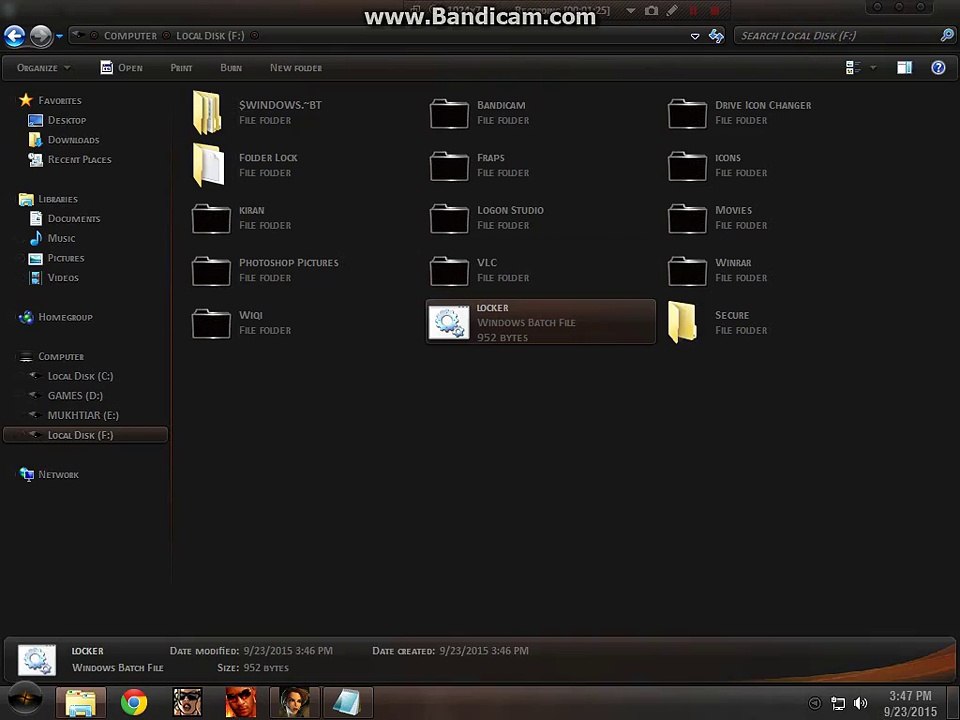Show hidden tray icons arrow
Image resolution: width=960 pixels, height=720 pixels.
point(814,703)
